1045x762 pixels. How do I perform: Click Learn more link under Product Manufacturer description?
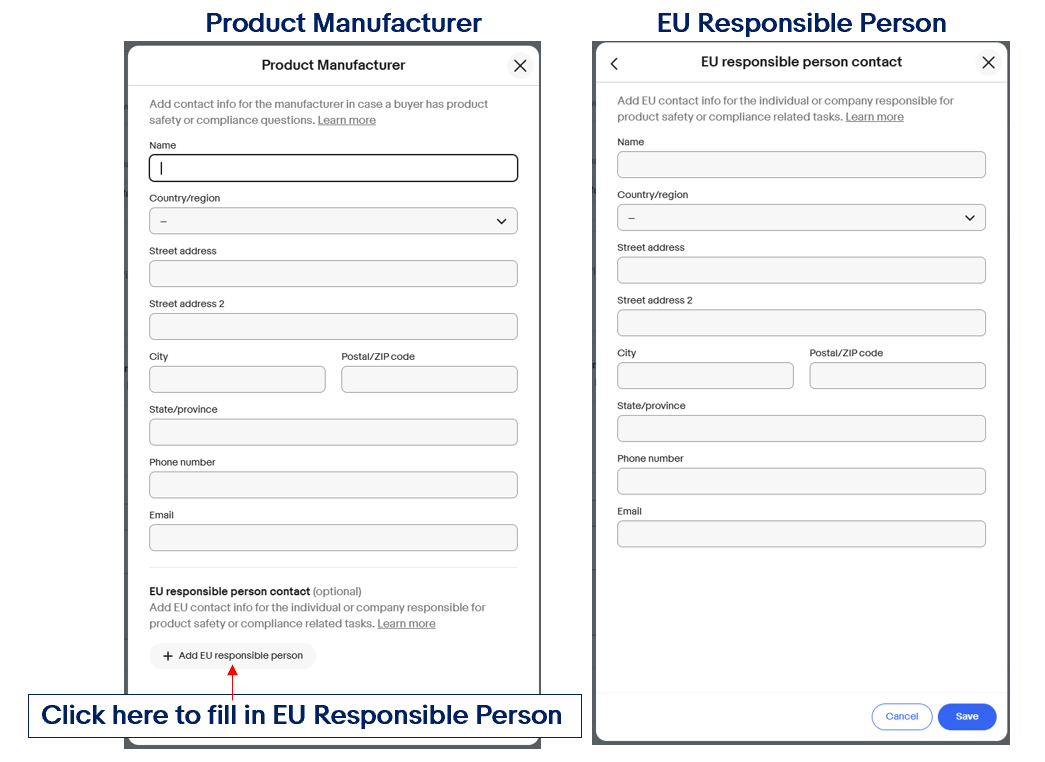pos(347,120)
